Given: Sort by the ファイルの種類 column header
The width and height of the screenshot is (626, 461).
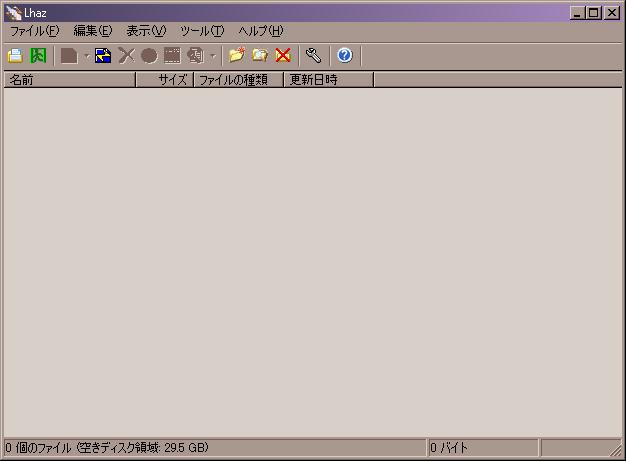Looking at the screenshot, I should click(239, 80).
